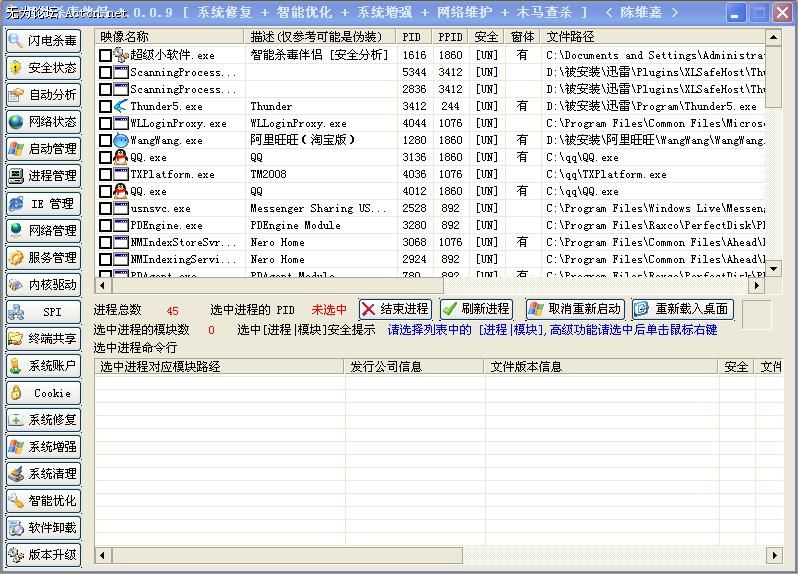The height and width of the screenshot is (574, 798).
Task: Open 系统清理 section
Action: tap(44, 474)
